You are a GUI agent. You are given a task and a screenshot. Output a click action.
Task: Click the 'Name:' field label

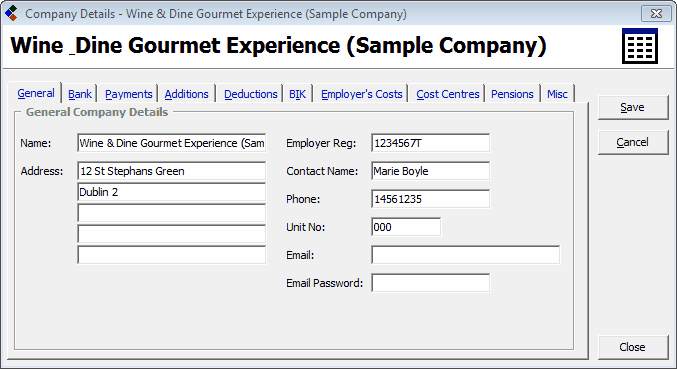coord(36,143)
